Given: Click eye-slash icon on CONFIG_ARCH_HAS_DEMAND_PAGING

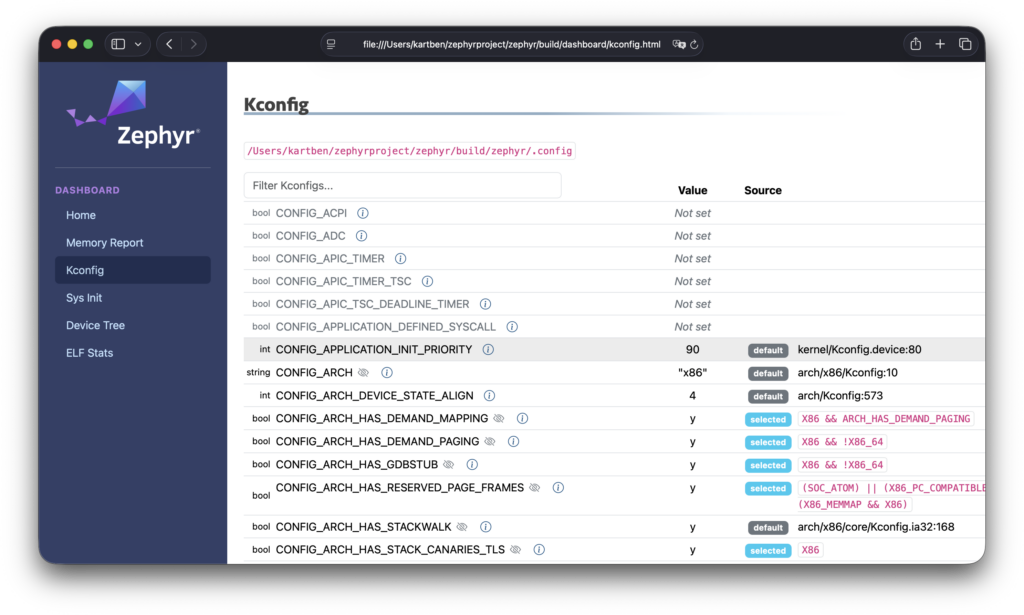Looking at the screenshot, I should tap(490, 441).
